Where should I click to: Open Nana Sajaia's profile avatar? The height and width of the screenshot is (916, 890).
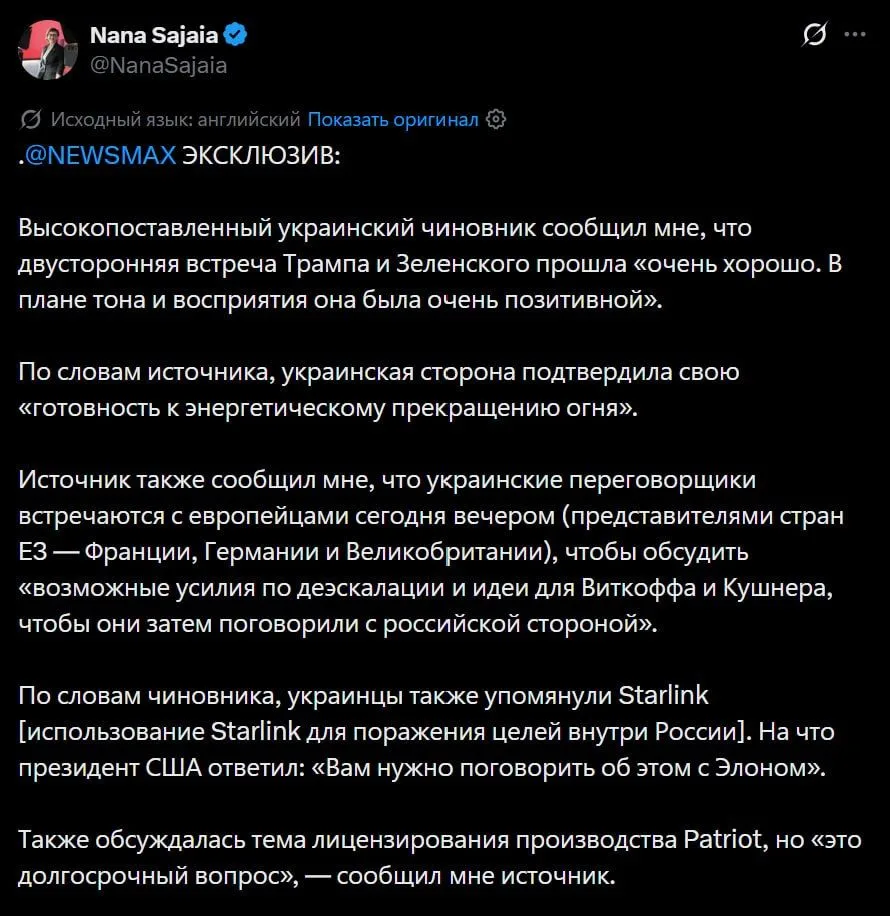(48, 50)
